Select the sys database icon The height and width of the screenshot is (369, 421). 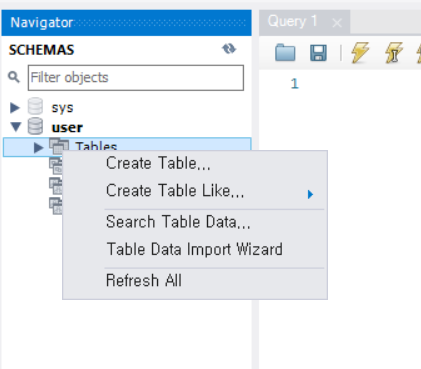(x=35, y=106)
